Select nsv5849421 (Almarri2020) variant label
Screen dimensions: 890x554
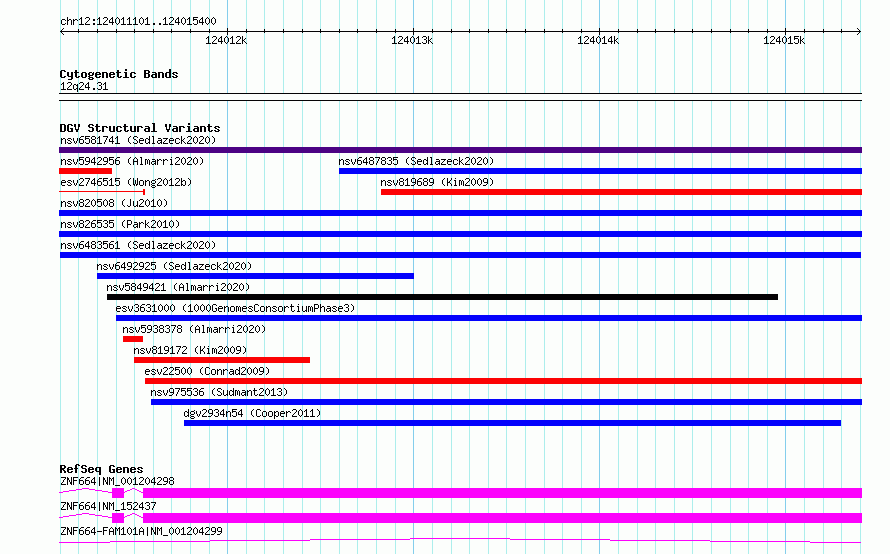point(178,287)
